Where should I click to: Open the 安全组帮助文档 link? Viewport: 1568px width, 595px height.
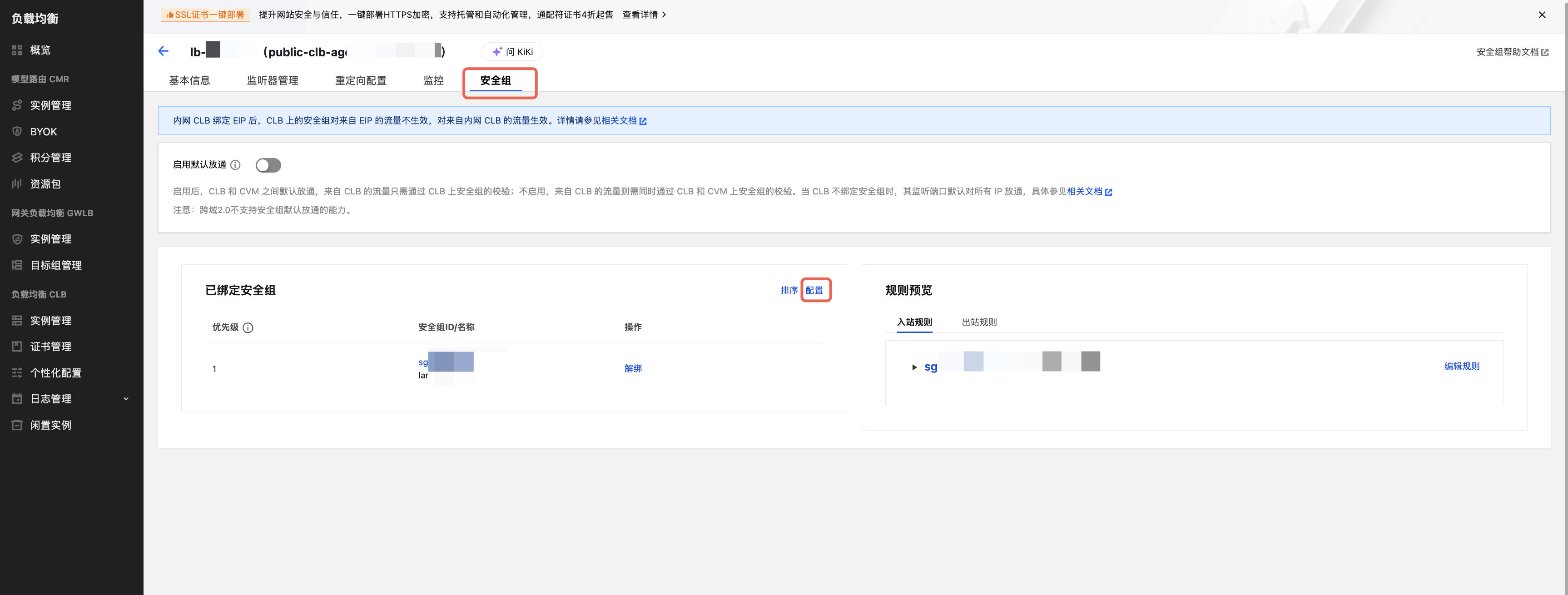1512,52
